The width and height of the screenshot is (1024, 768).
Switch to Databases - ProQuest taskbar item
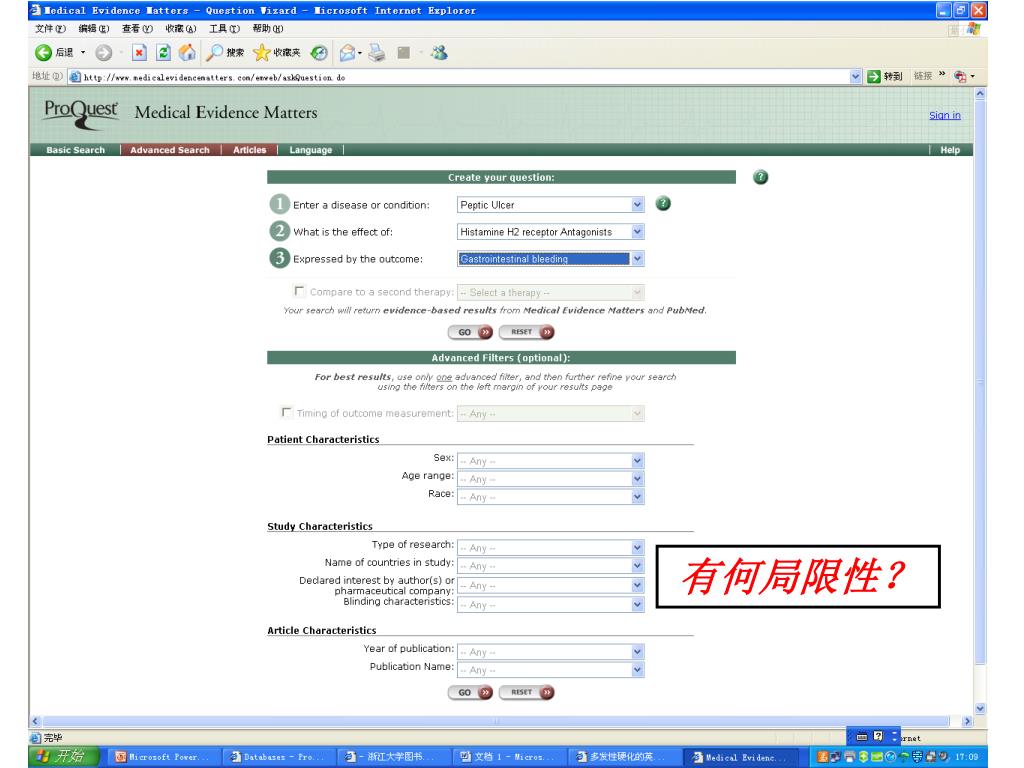[278, 757]
